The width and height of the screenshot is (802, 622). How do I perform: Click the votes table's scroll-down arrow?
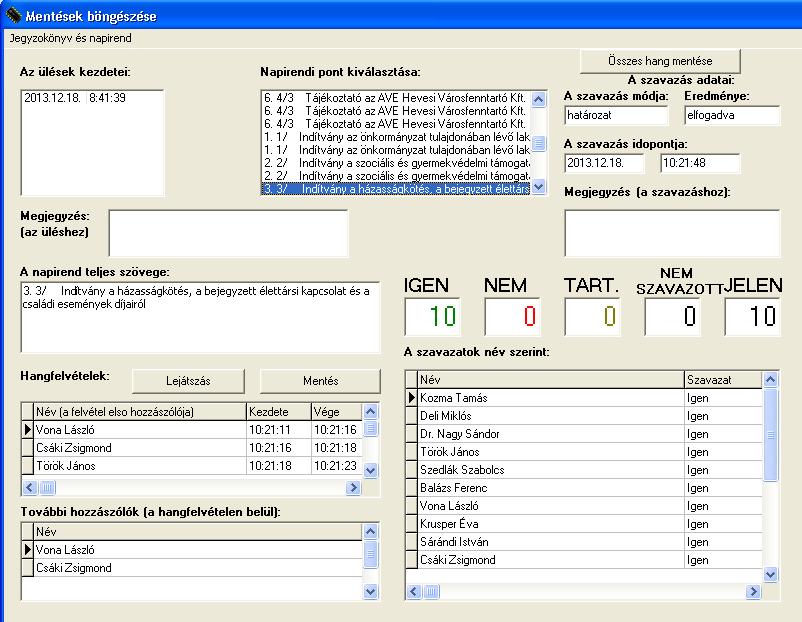770,575
